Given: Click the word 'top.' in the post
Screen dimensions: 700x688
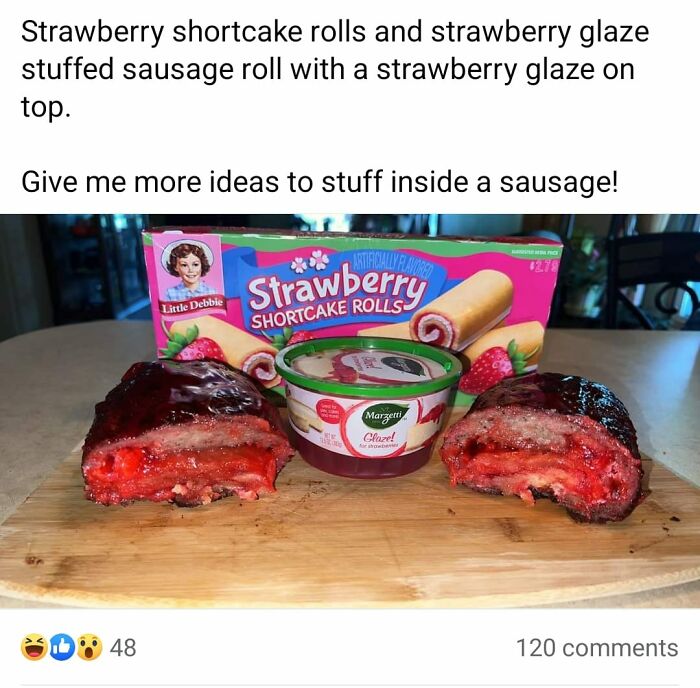Looking at the screenshot, I should [46, 108].
